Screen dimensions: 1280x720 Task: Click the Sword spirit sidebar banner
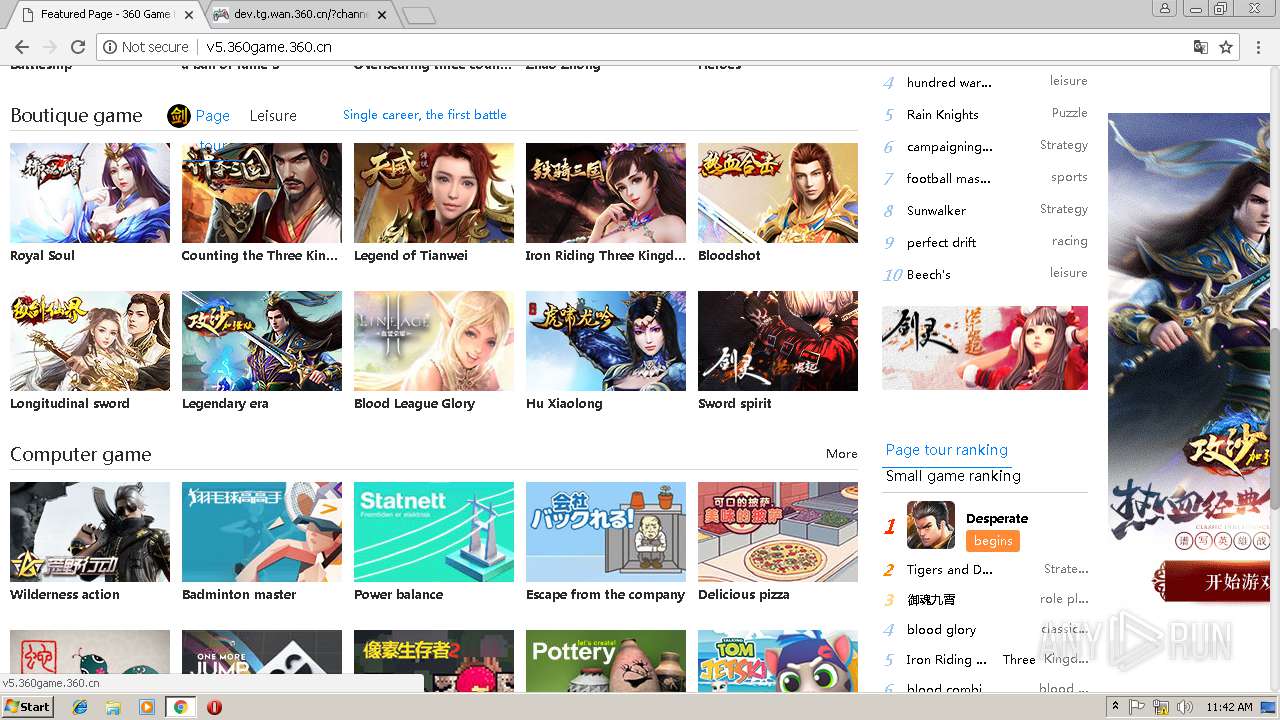pos(985,348)
